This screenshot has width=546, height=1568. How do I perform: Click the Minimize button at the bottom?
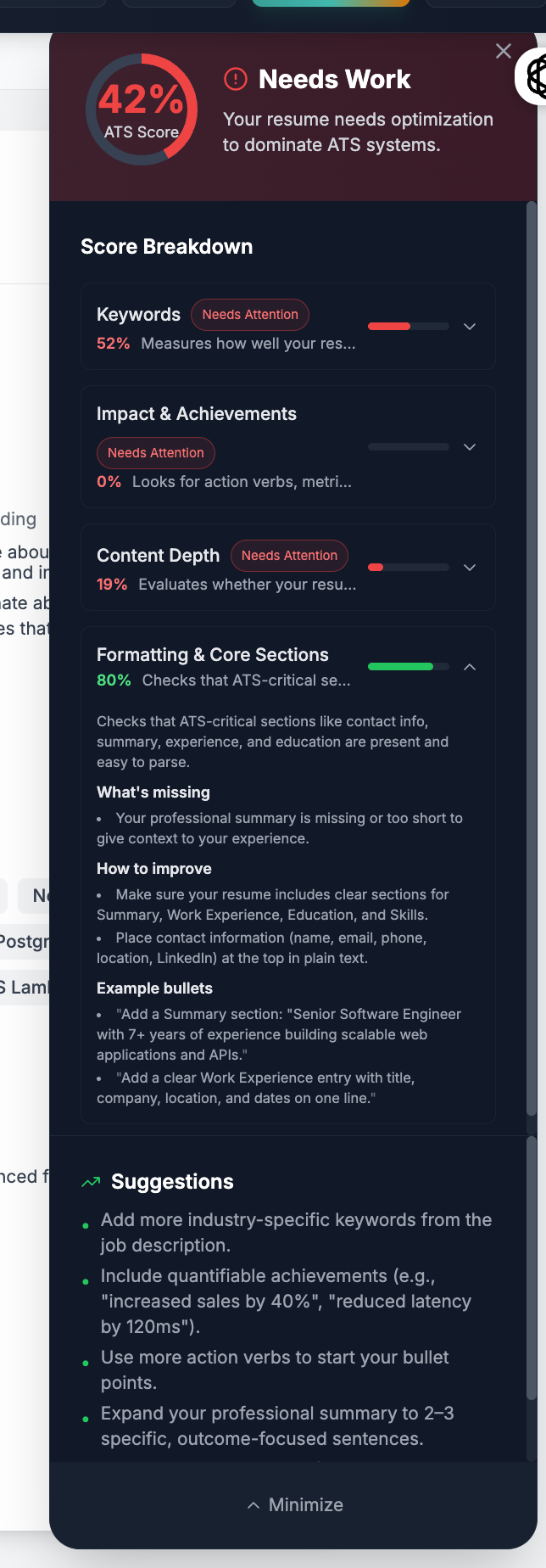(294, 1504)
